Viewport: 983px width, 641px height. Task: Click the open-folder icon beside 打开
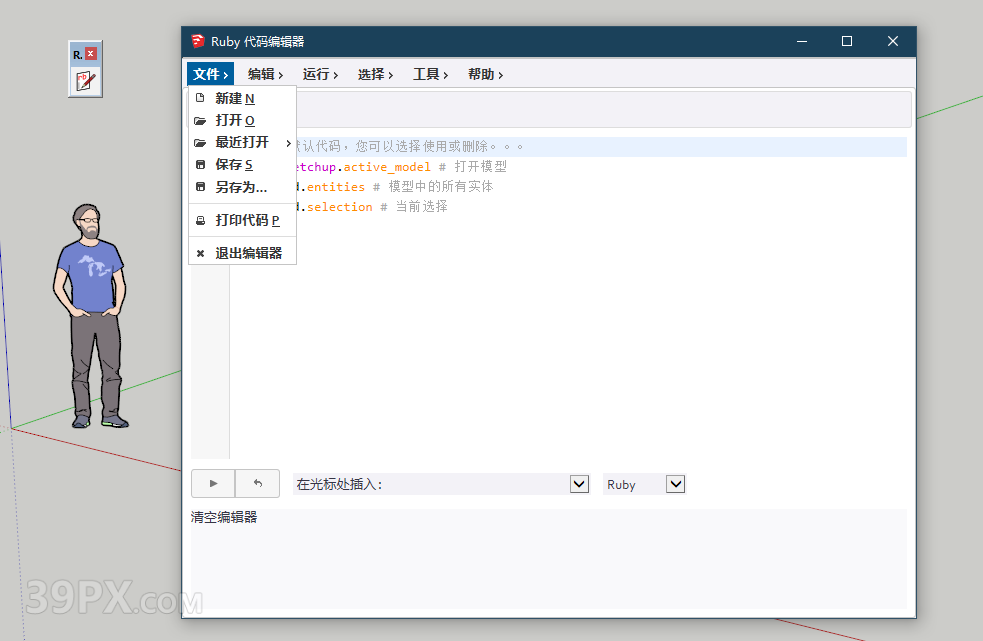[x=200, y=120]
